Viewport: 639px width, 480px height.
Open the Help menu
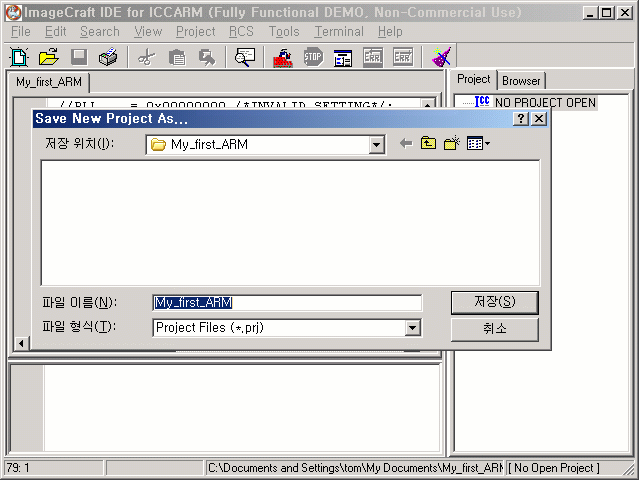coord(390,32)
